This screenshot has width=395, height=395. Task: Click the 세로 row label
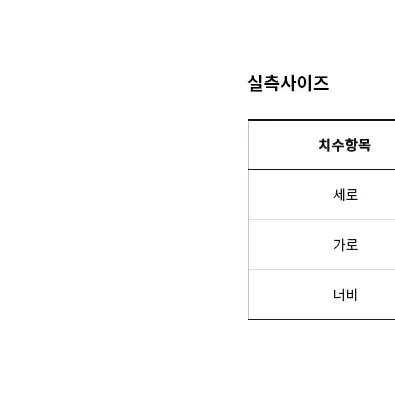tap(346, 195)
